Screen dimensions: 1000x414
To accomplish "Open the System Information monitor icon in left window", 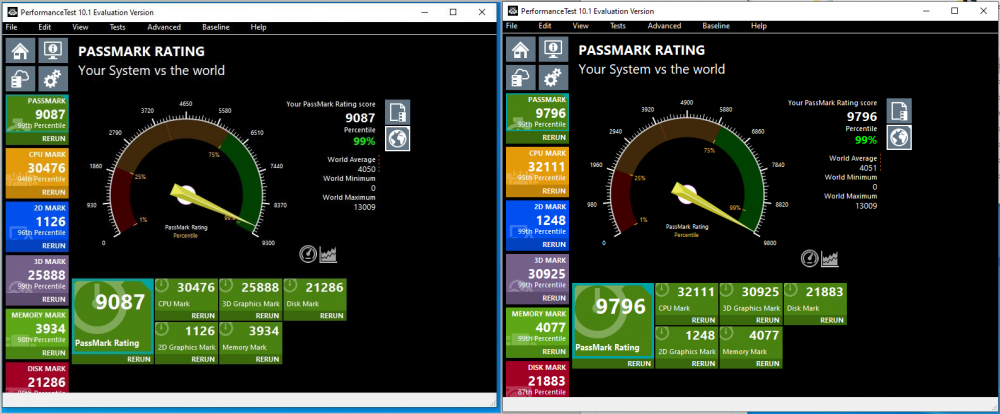I will pos(53,50).
